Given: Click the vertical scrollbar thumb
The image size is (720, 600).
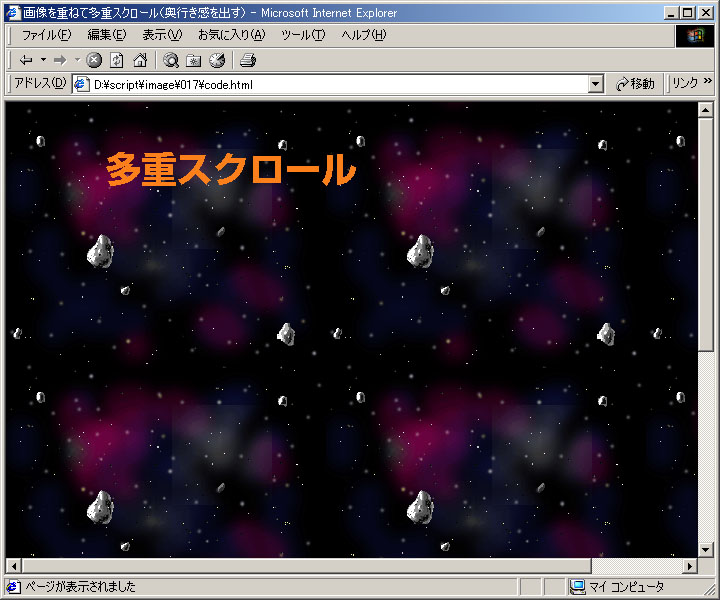Looking at the screenshot, I should pos(705,235).
